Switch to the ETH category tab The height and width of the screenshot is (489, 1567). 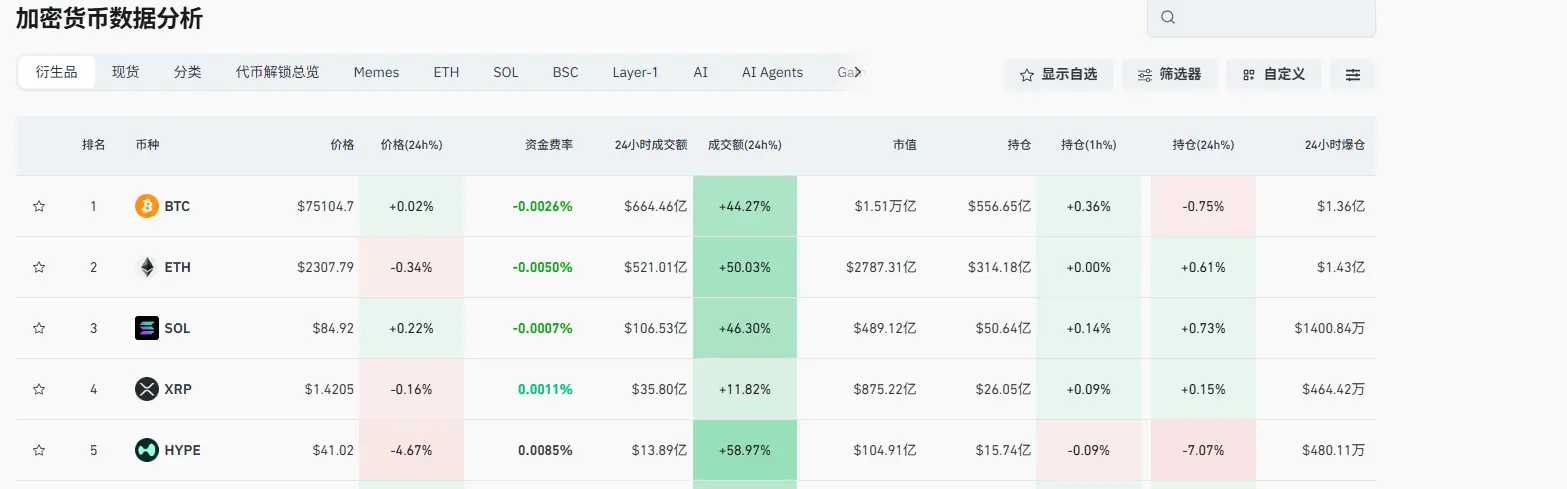447,72
